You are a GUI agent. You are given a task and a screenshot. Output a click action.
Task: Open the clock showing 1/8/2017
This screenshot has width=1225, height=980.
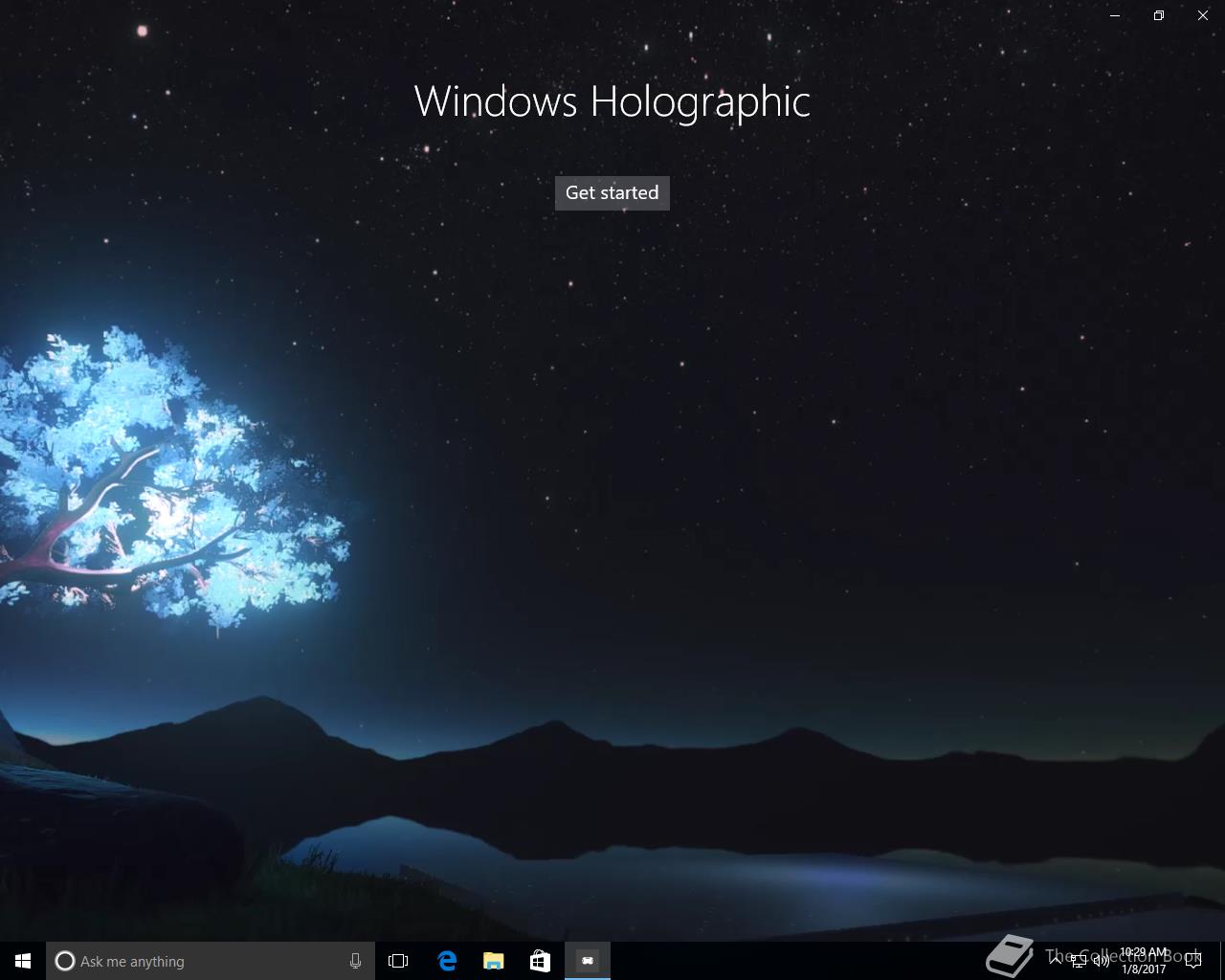pos(1144,961)
